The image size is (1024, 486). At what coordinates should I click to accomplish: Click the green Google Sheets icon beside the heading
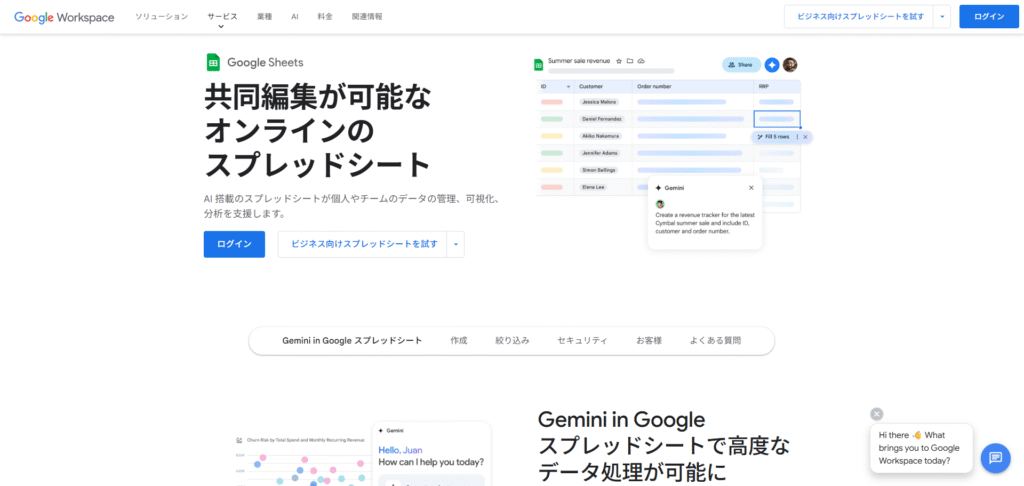(x=213, y=63)
